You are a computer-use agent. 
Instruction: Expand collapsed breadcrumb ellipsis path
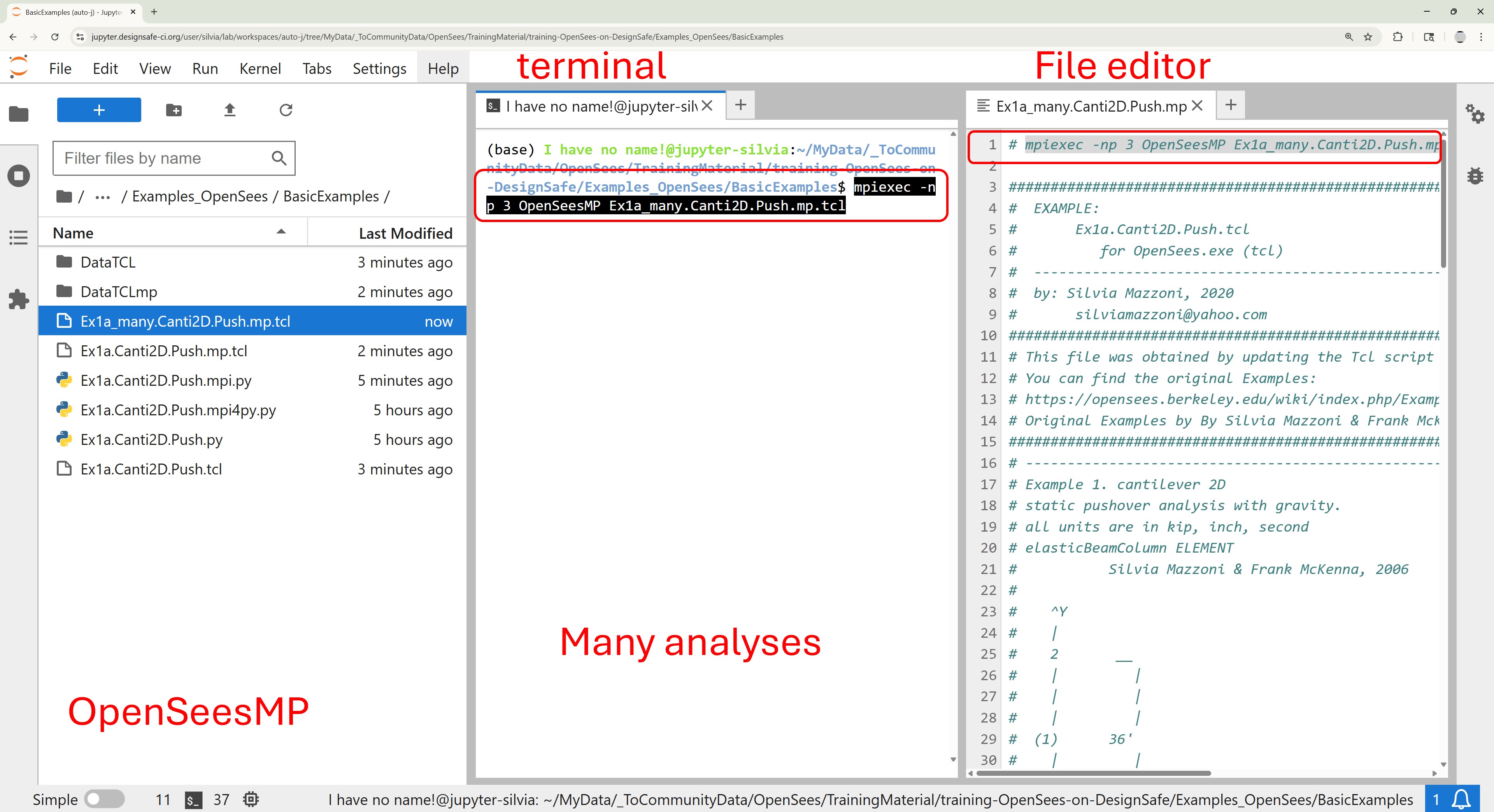click(x=103, y=197)
